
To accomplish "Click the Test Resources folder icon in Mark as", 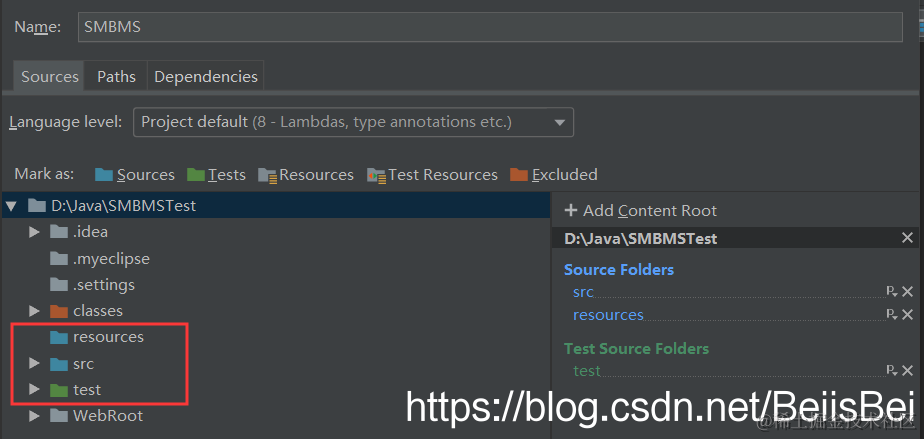I will 376,176.
